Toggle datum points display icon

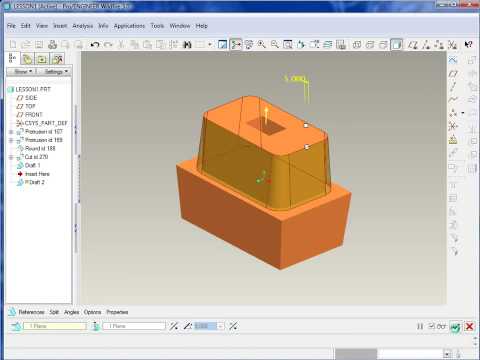439,44
